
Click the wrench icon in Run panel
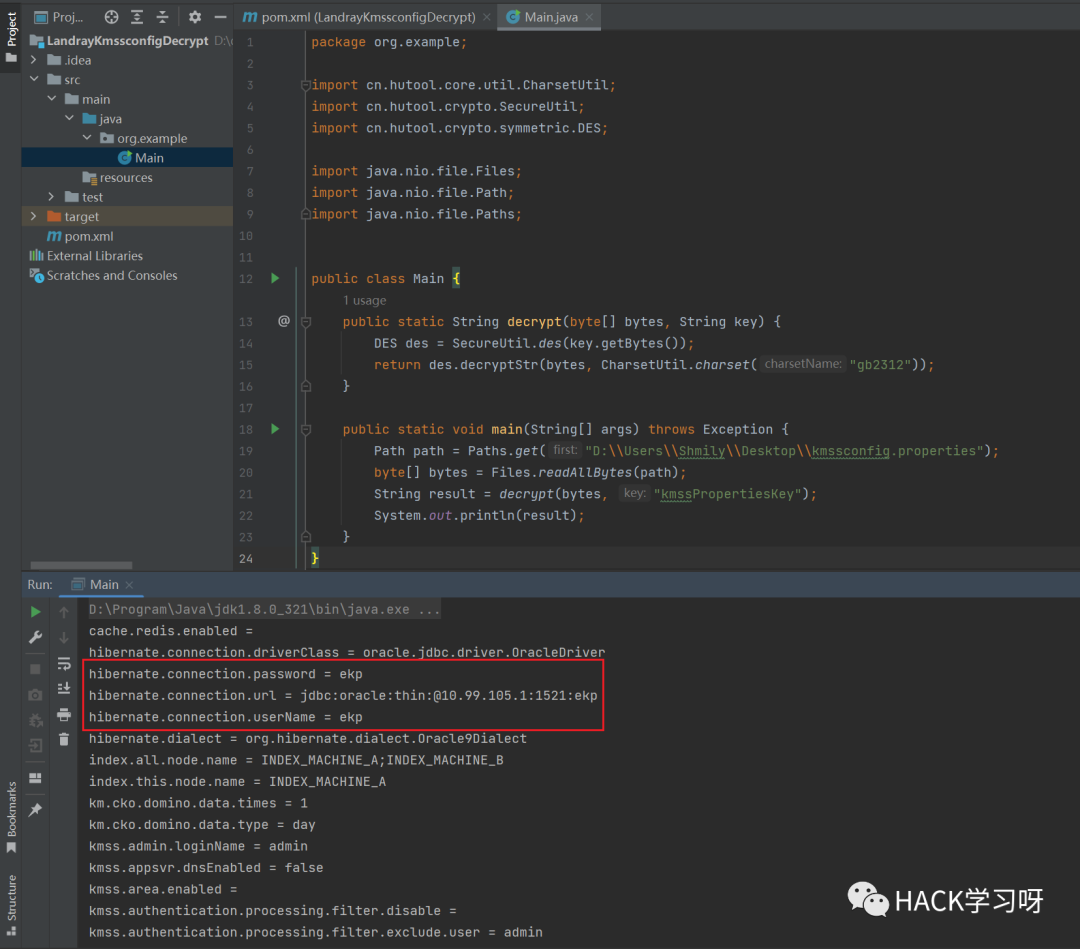[36, 638]
